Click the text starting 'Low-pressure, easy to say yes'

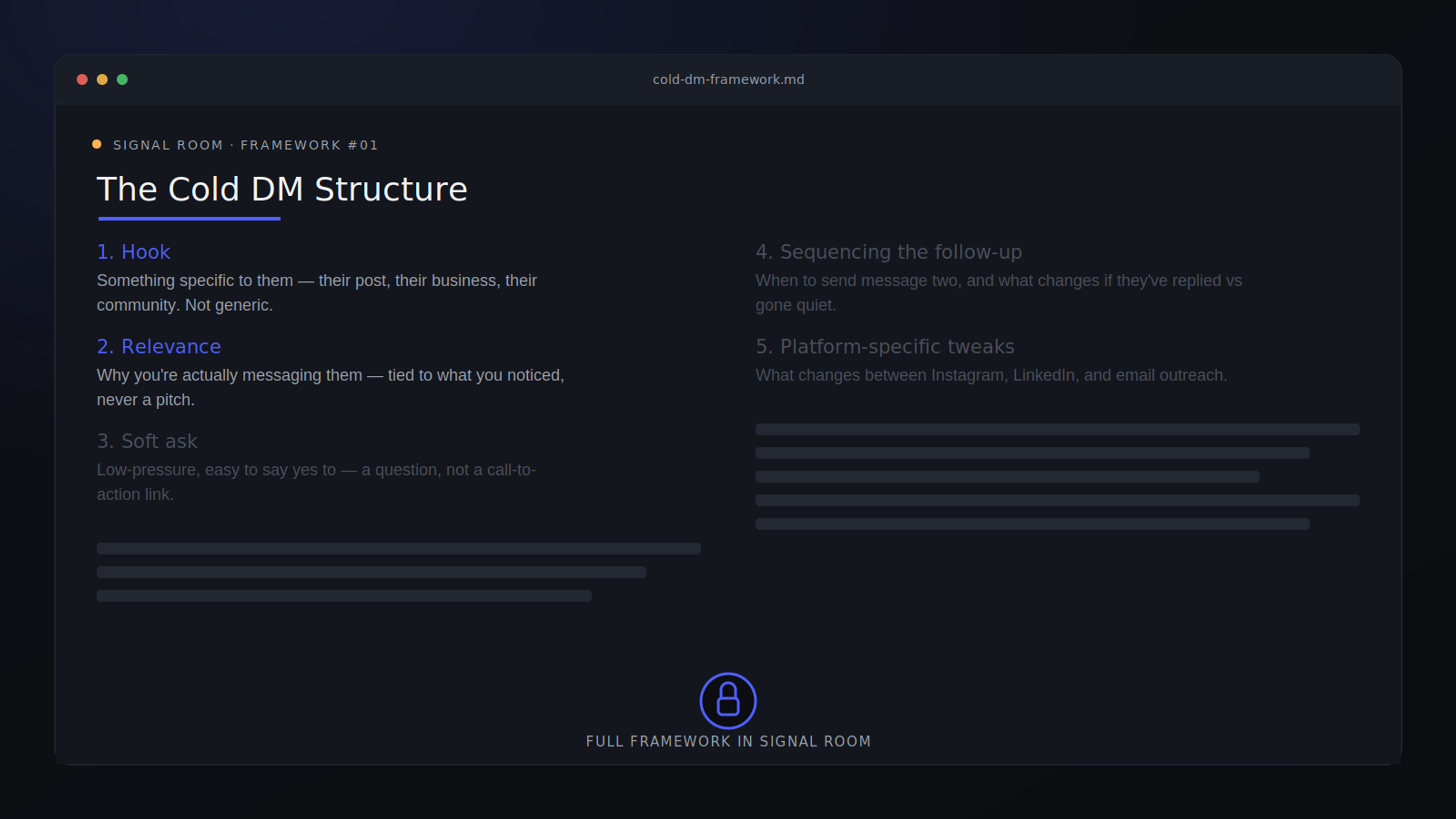coord(316,482)
